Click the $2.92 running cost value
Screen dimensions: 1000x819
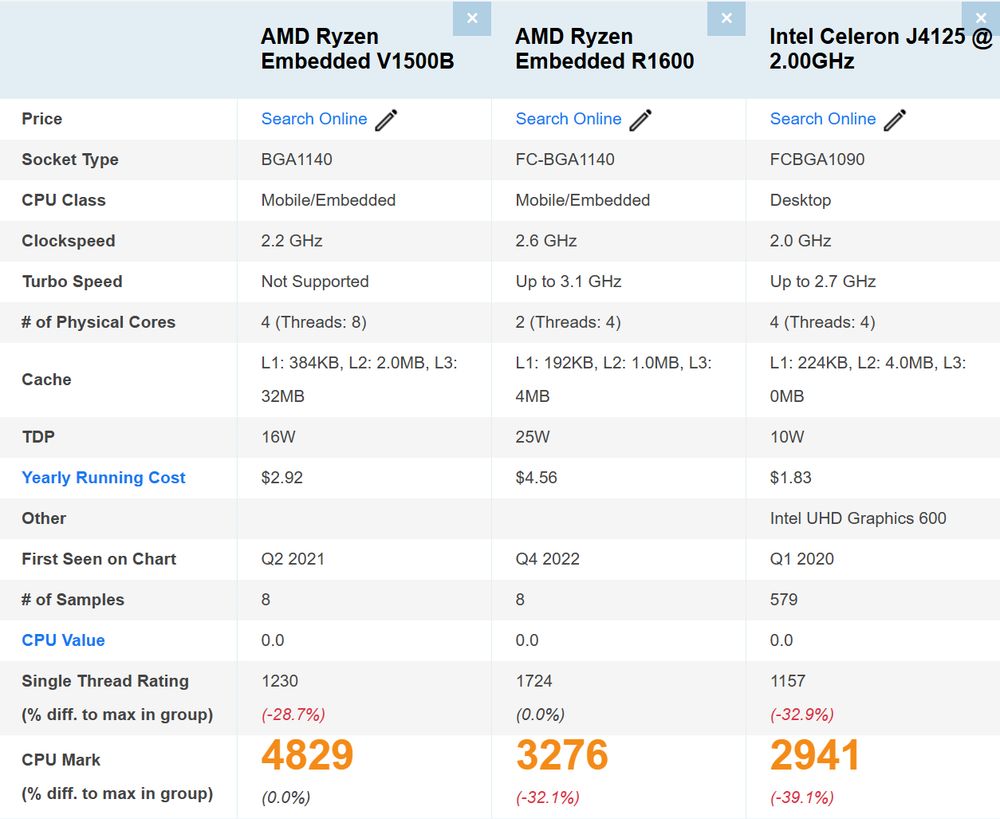[x=282, y=478]
